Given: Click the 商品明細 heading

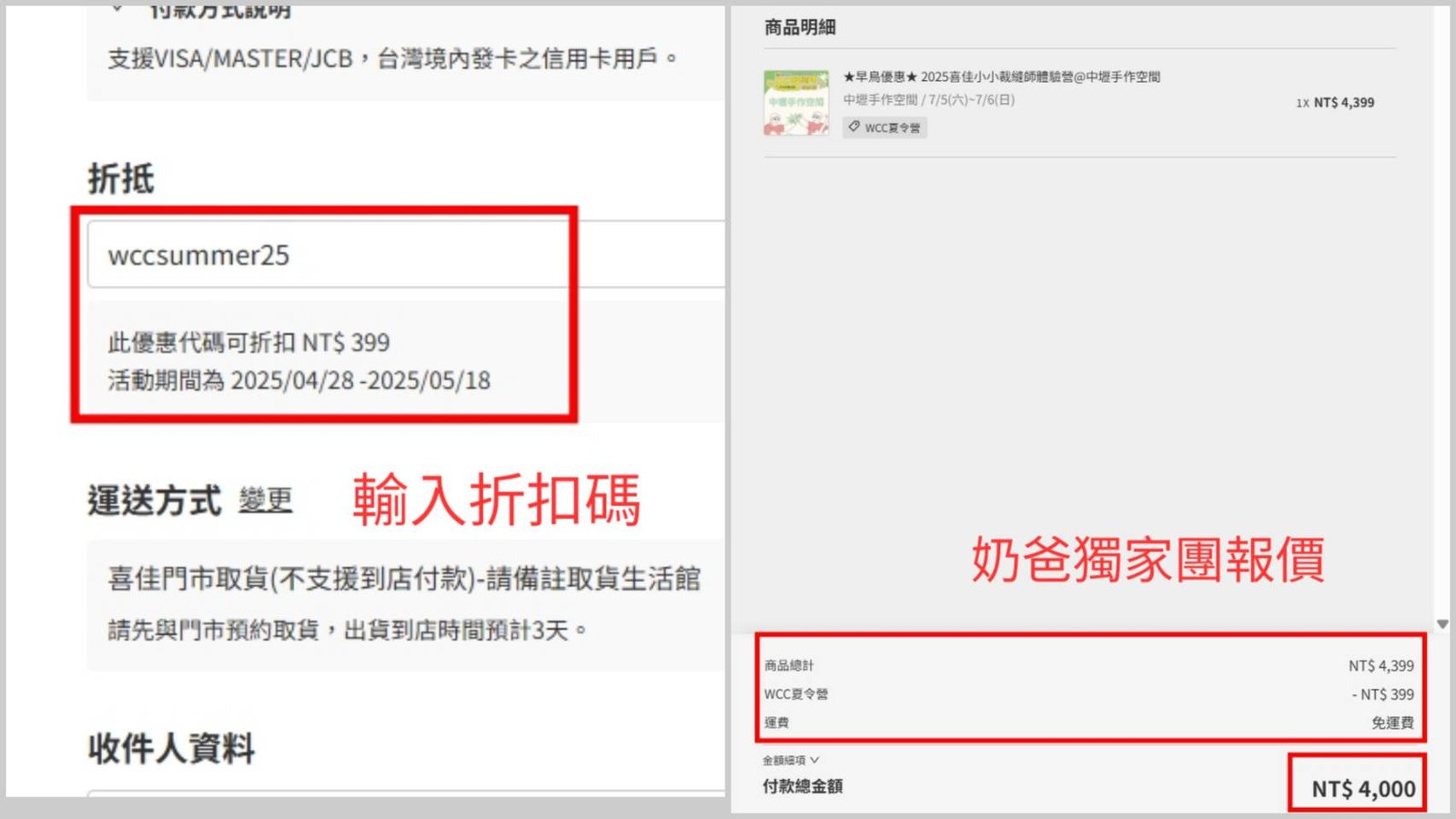Looking at the screenshot, I should point(800,27).
